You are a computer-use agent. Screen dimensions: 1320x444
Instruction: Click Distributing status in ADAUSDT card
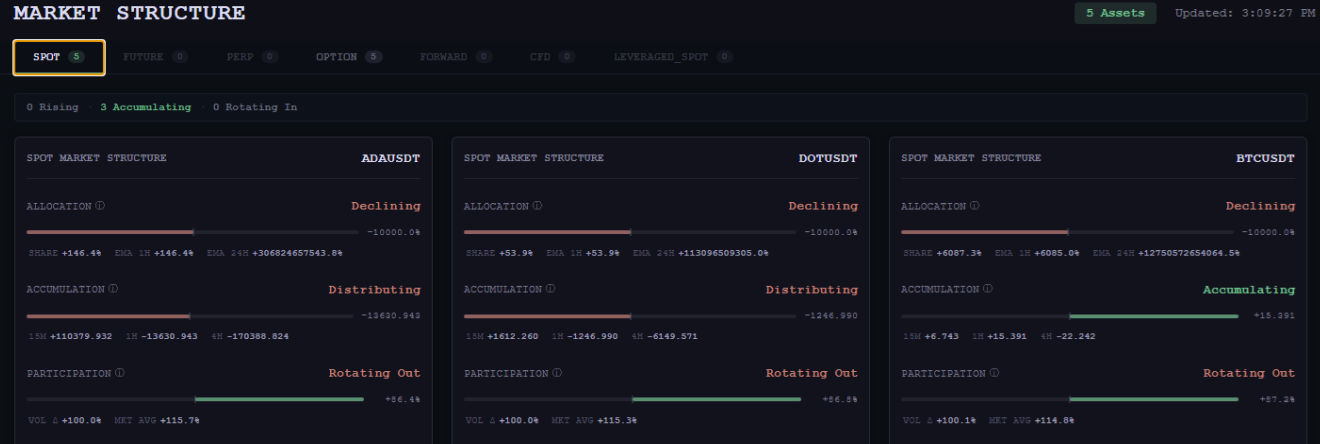375,289
